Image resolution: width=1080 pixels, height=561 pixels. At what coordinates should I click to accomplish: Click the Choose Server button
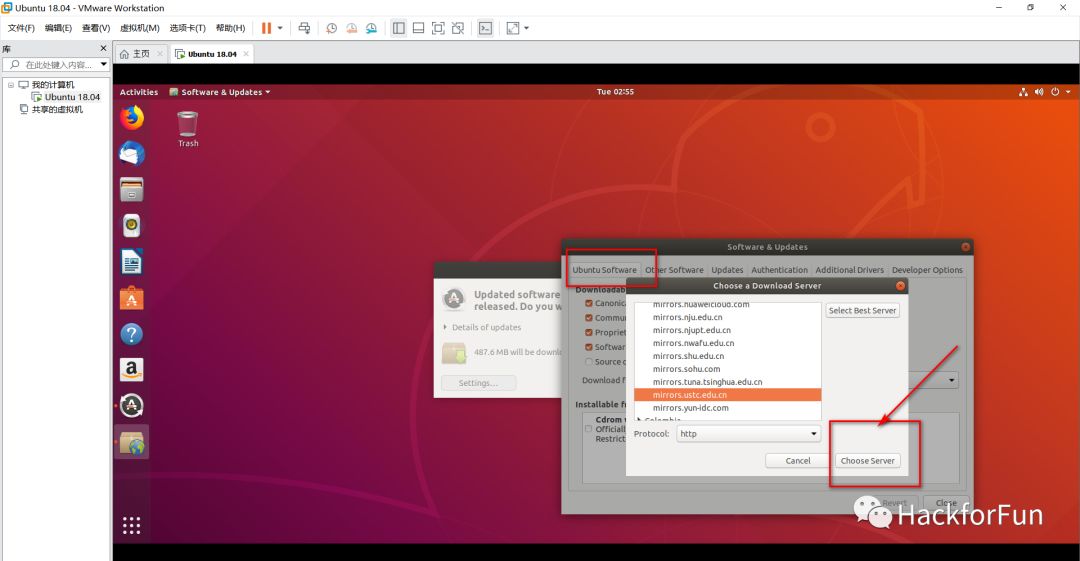pyautogui.click(x=867, y=461)
